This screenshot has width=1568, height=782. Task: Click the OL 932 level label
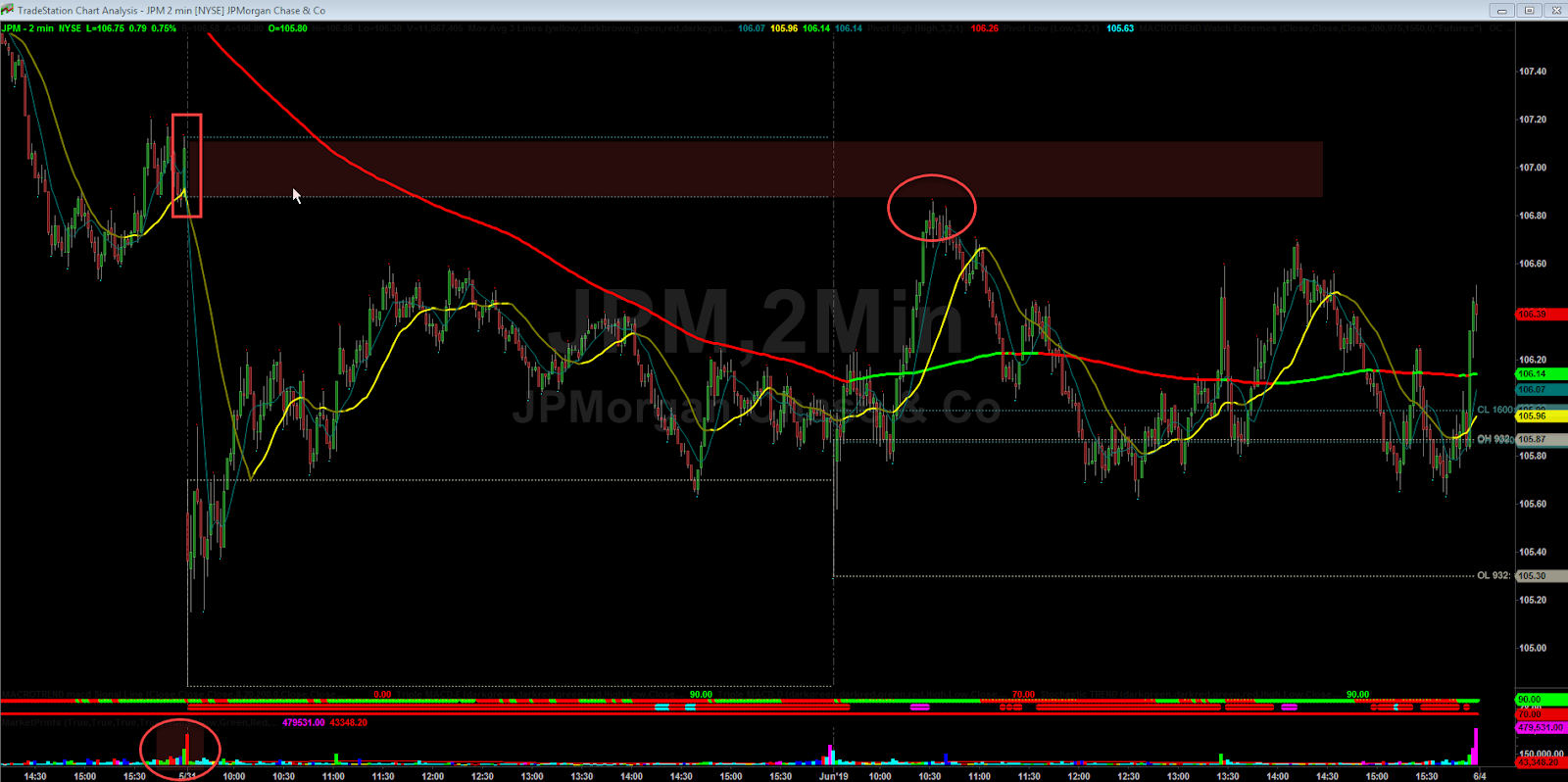1494,575
